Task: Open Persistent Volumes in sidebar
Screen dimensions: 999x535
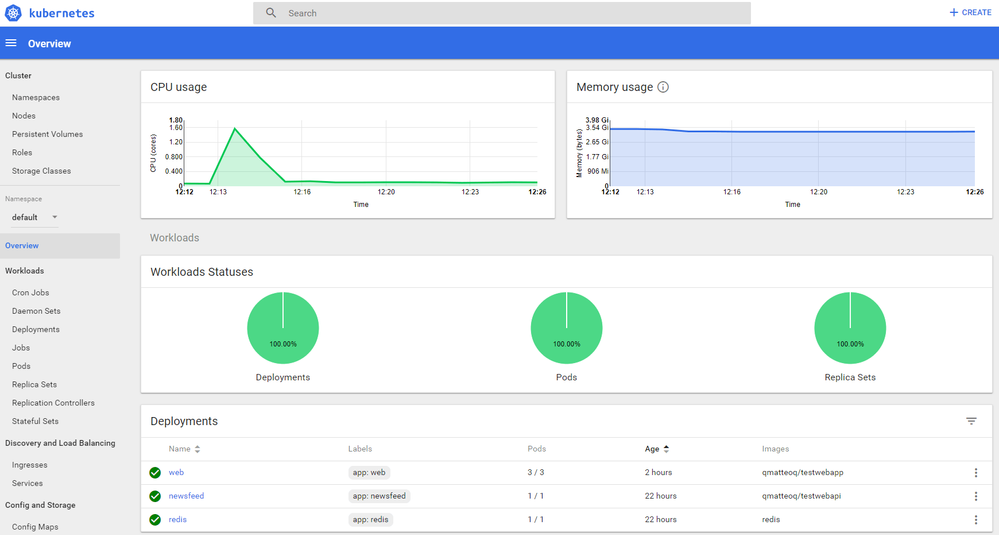Action: tap(47, 134)
